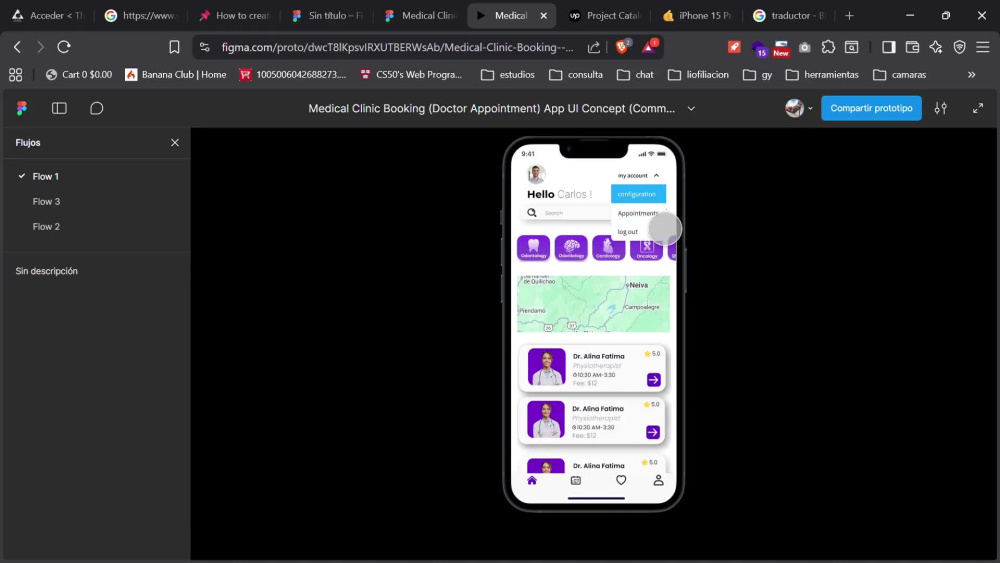Tap first Dr. Alina Fatima doctor photo
Image resolution: width=1000 pixels, height=563 pixels.
547,367
